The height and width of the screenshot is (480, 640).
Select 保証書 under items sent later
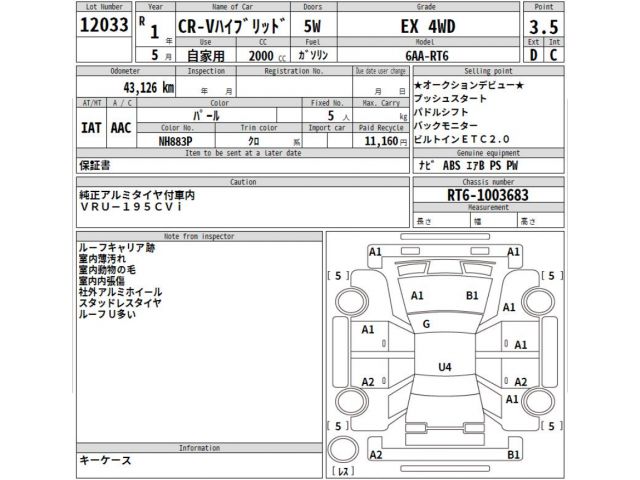(x=94, y=165)
